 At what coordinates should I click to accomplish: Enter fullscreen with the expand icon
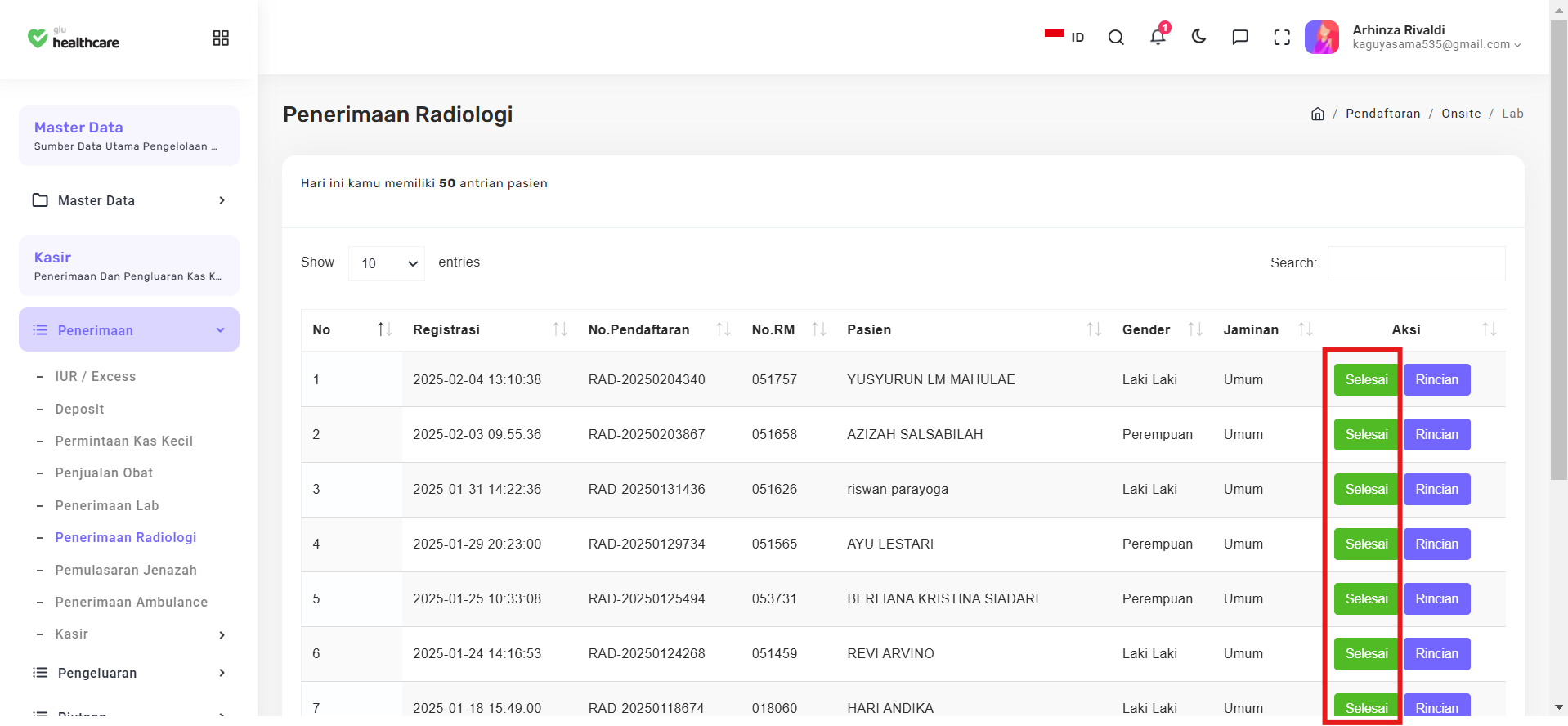[1282, 37]
